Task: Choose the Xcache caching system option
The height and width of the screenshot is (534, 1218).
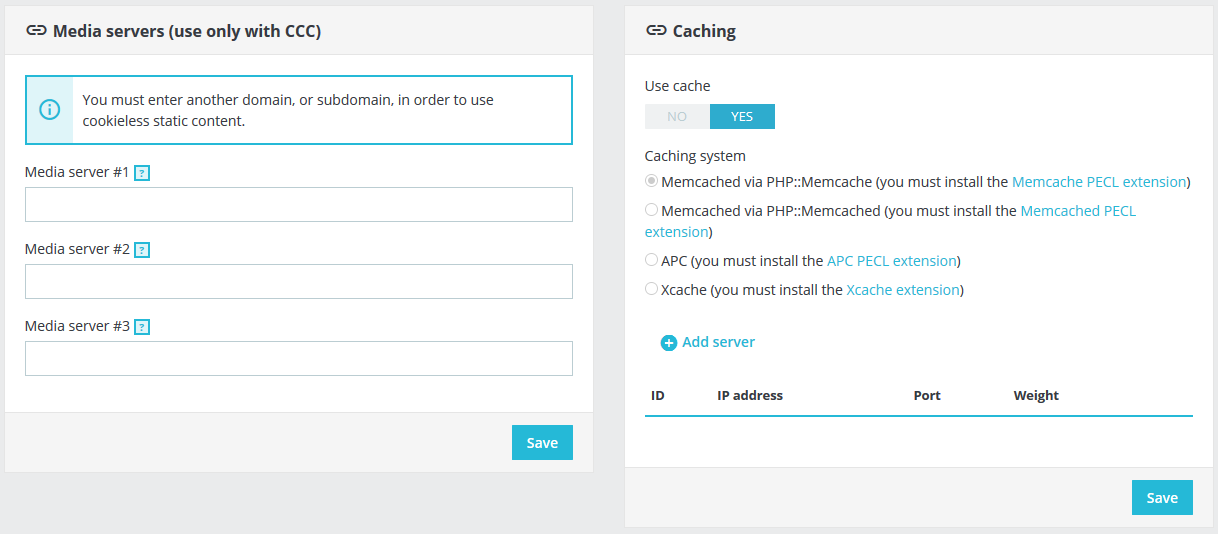Action: point(652,290)
